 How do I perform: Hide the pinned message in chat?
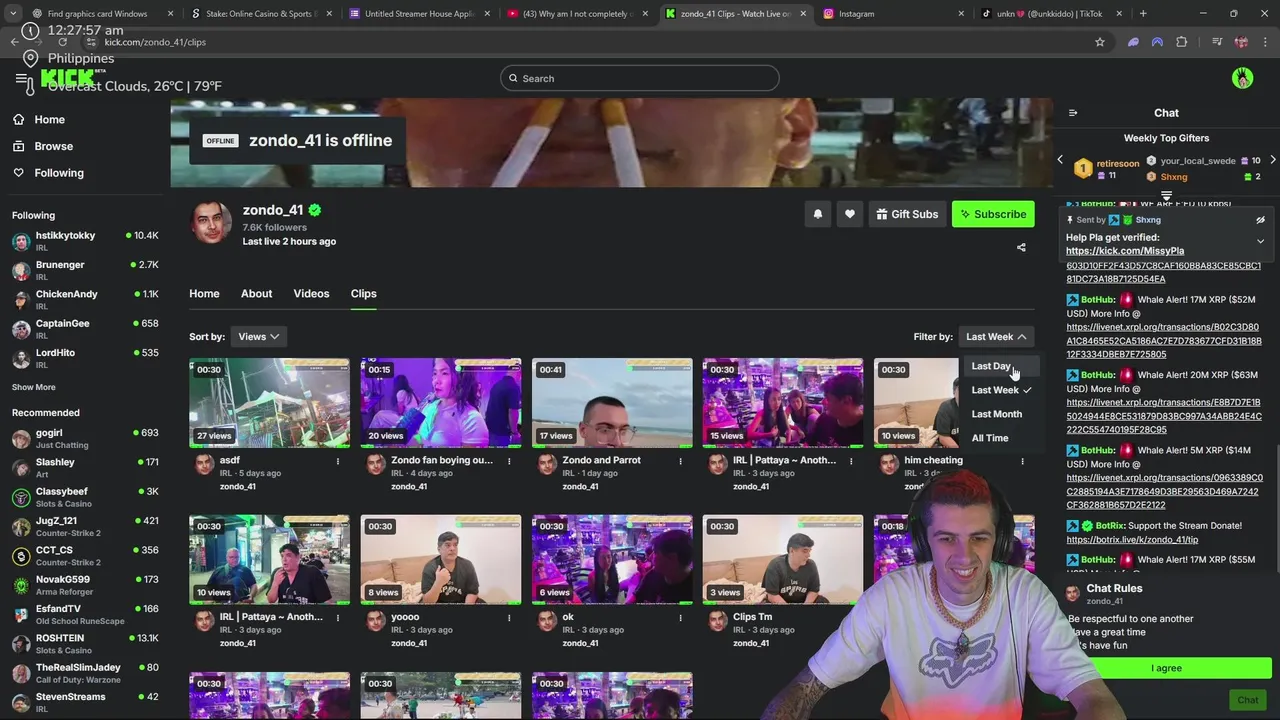[1260, 220]
